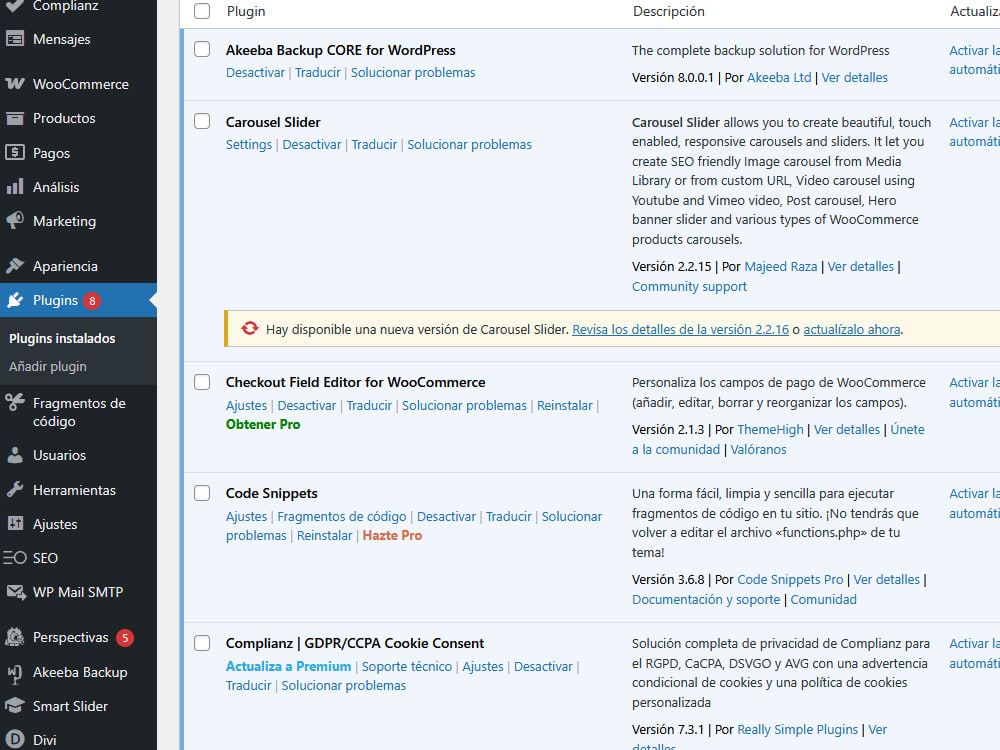This screenshot has width=1000, height=750.
Task: Open Akeeba Ltd author link
Action: point(779,78)
